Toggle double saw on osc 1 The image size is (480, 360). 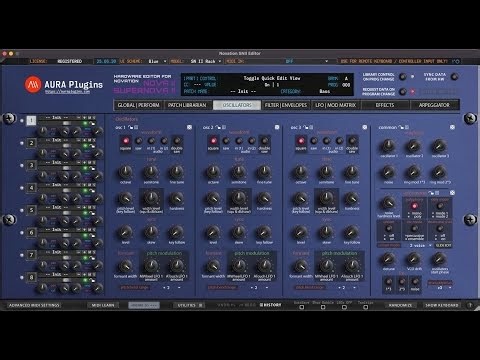coord(177,141)
